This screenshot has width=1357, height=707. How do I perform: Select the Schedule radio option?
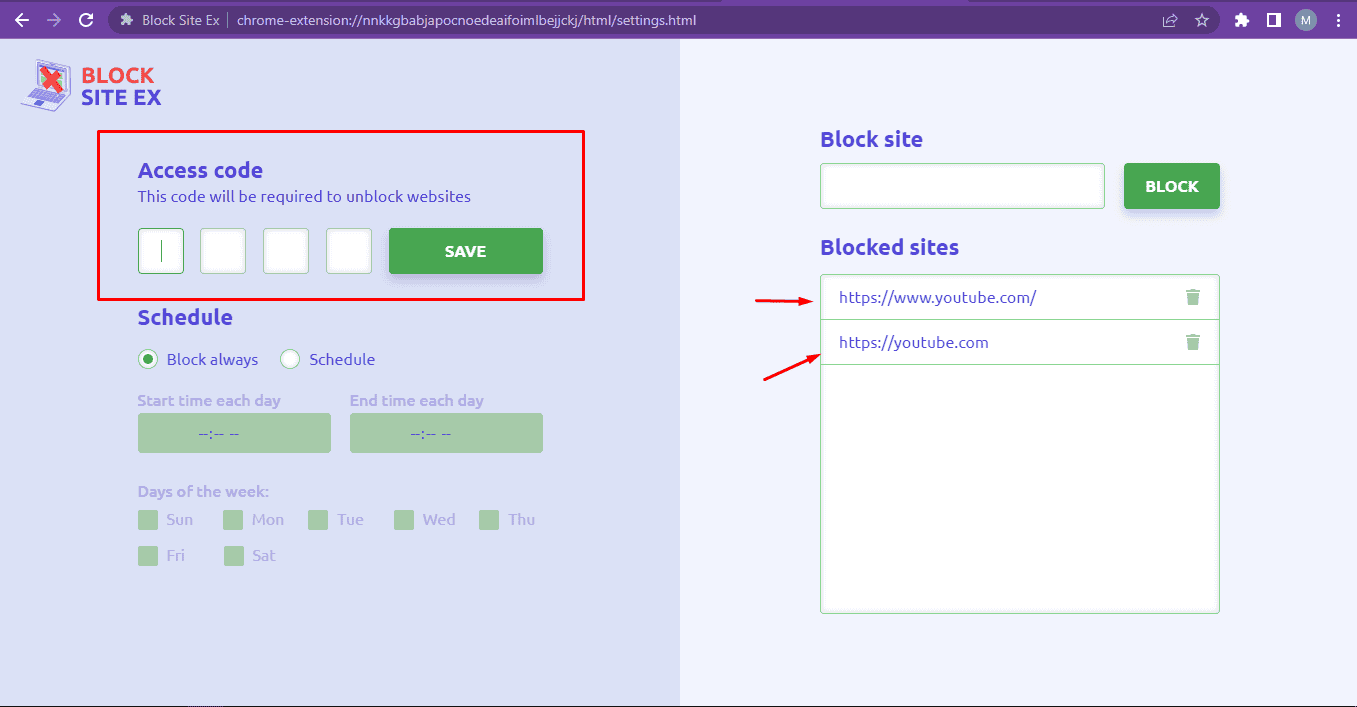click(x=289, y=359)
